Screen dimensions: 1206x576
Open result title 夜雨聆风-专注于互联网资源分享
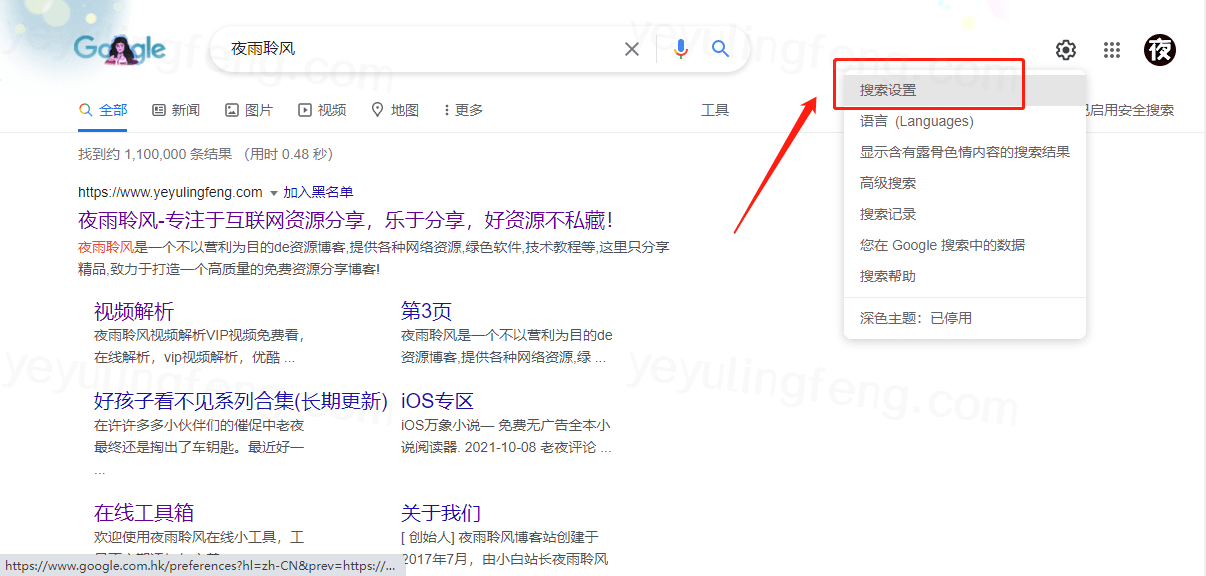345,220
